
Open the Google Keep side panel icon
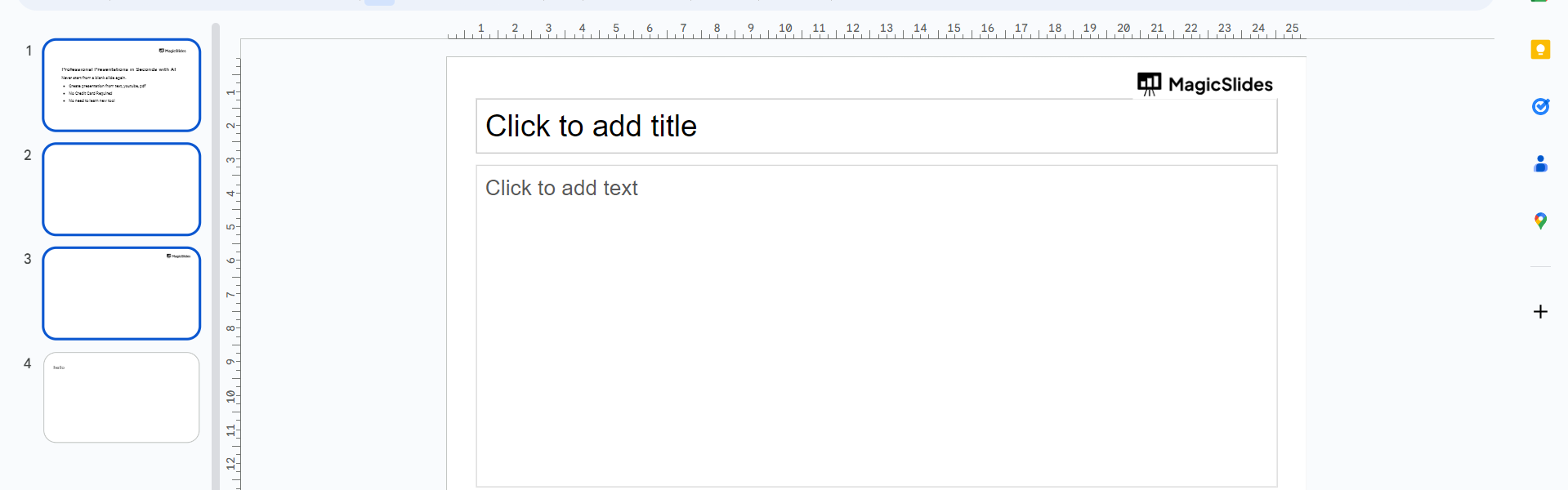pos(1540,50)
